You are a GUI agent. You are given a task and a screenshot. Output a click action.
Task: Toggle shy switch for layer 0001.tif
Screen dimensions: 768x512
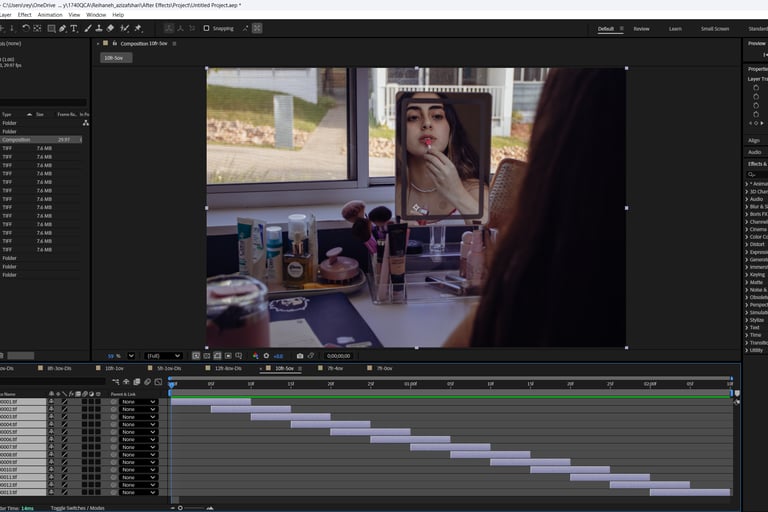click(51, 402)
